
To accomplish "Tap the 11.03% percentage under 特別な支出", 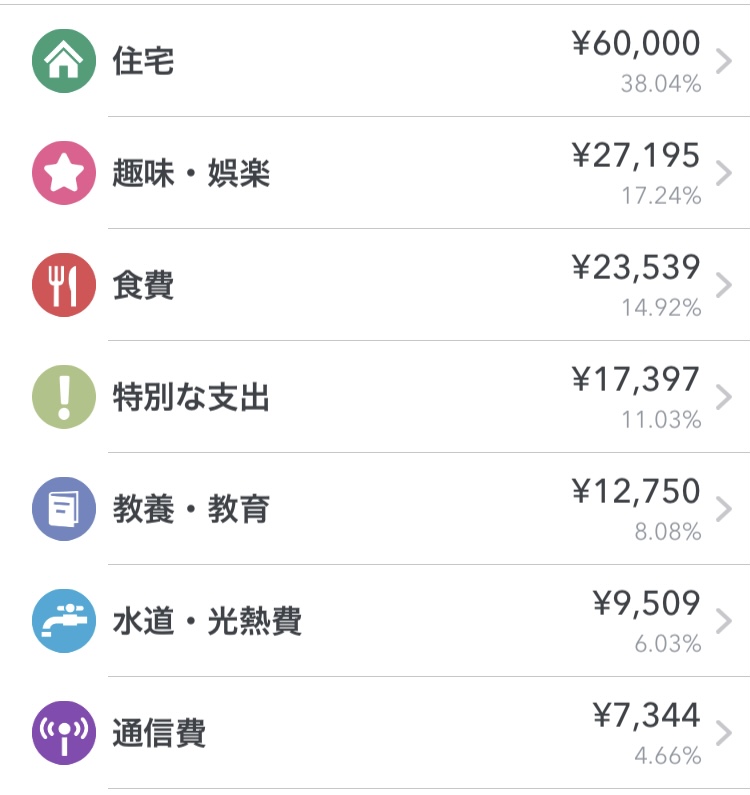I will 661,420.
